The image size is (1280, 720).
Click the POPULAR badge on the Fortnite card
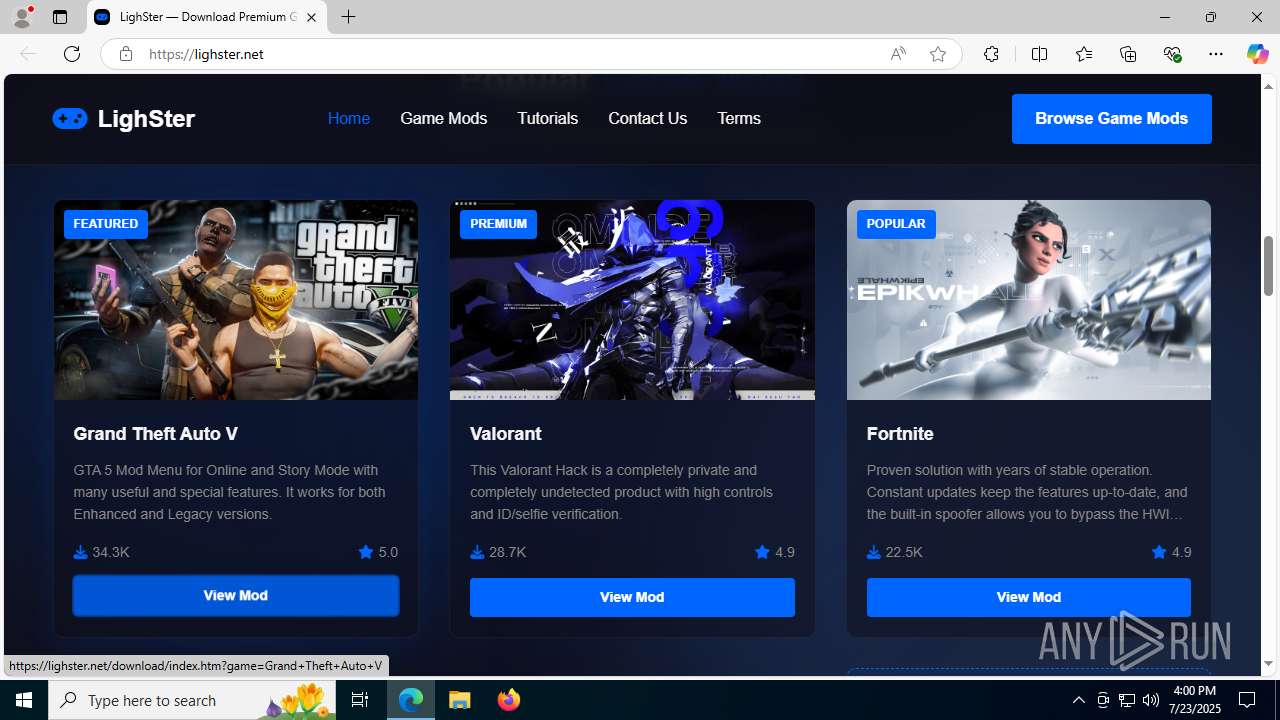point(896,224)
